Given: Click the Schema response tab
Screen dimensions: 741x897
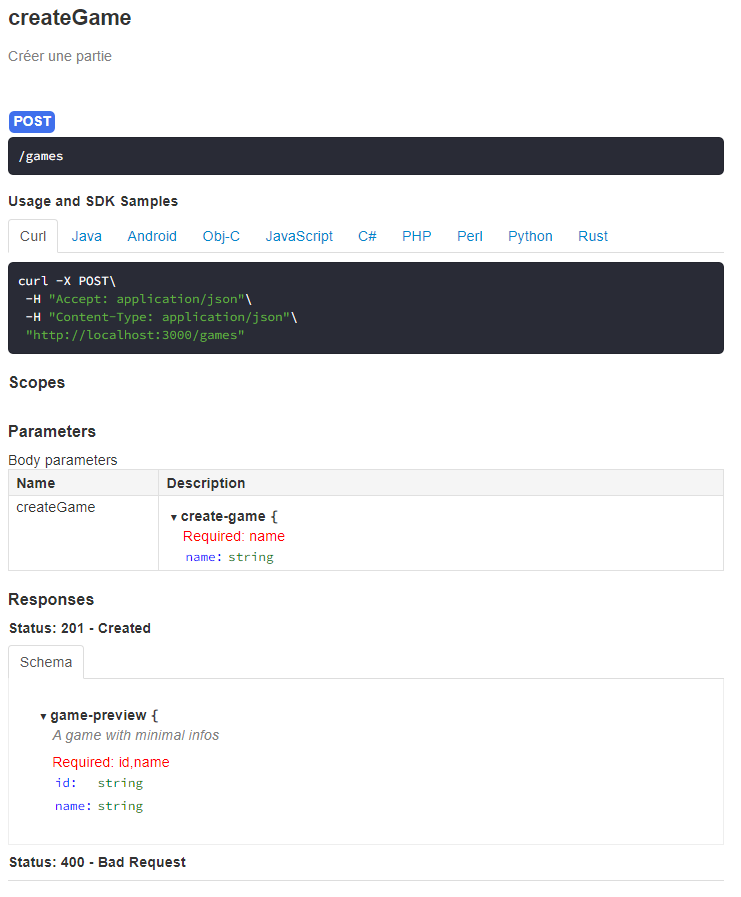Looking at the screenshot, I should point(46,662).
